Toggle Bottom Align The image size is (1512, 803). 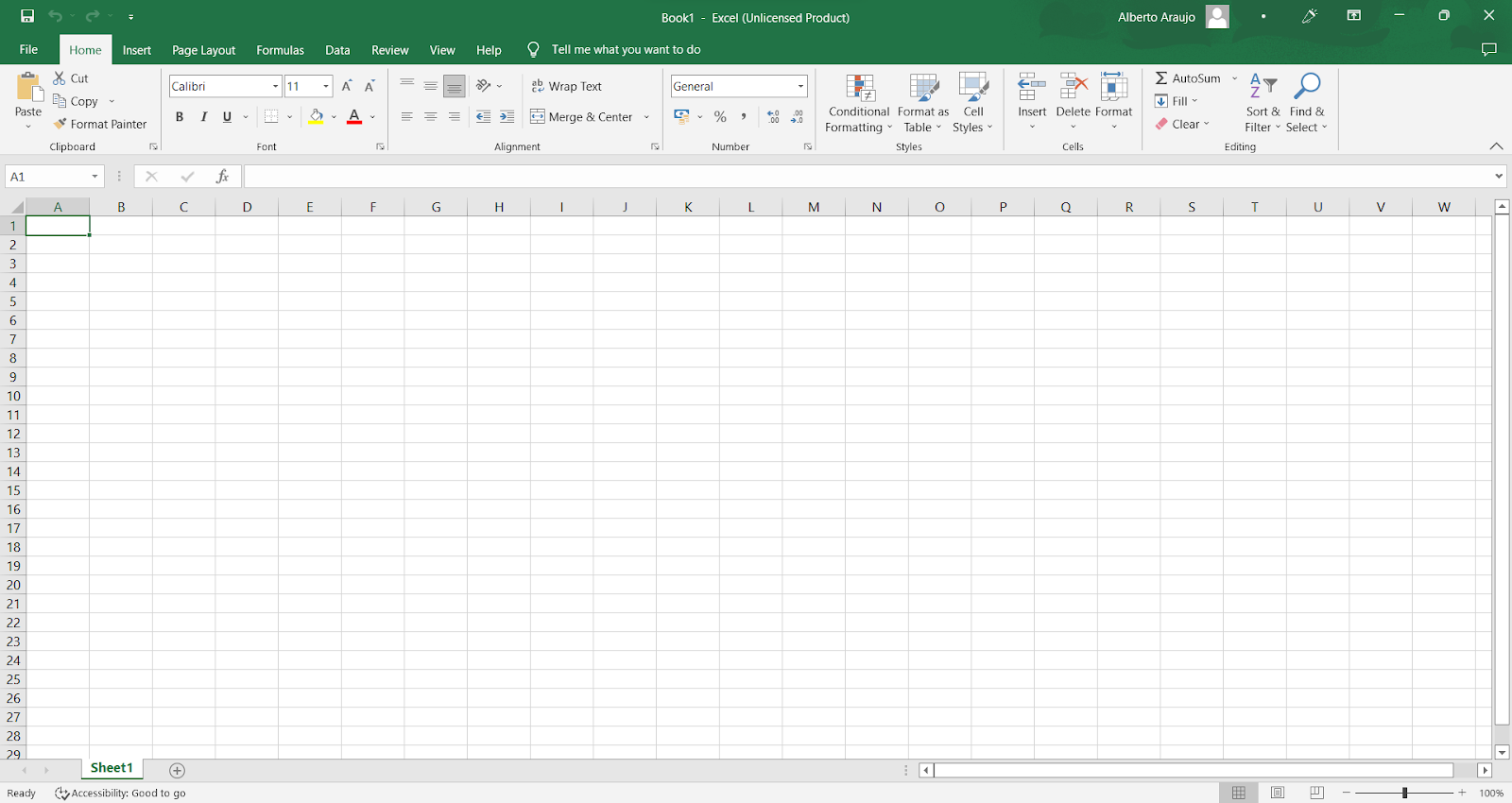(x=455, y=86)
